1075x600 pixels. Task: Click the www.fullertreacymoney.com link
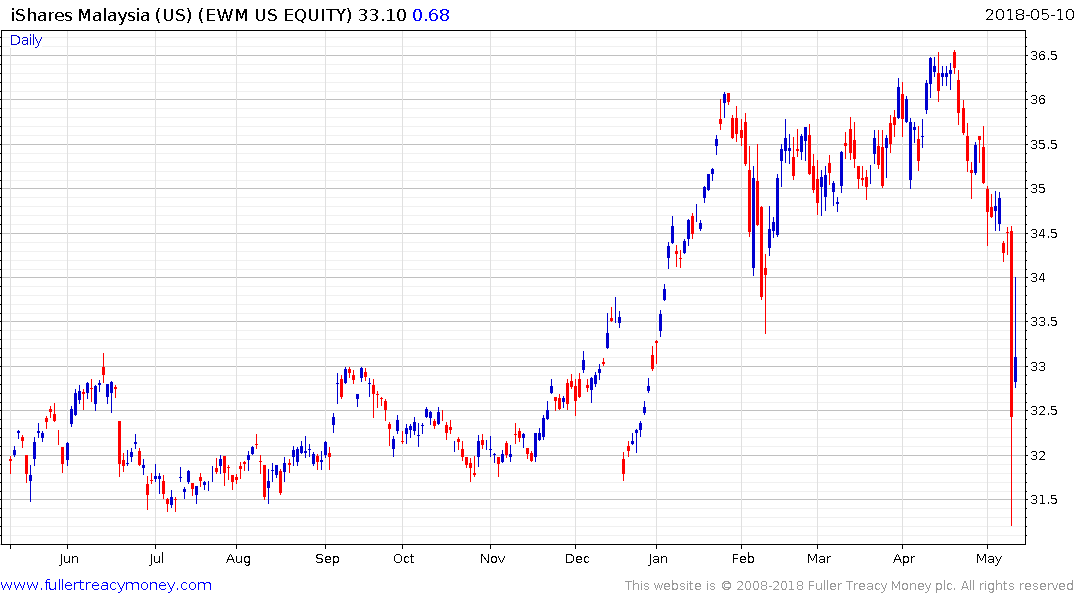[x=106, y=585]
